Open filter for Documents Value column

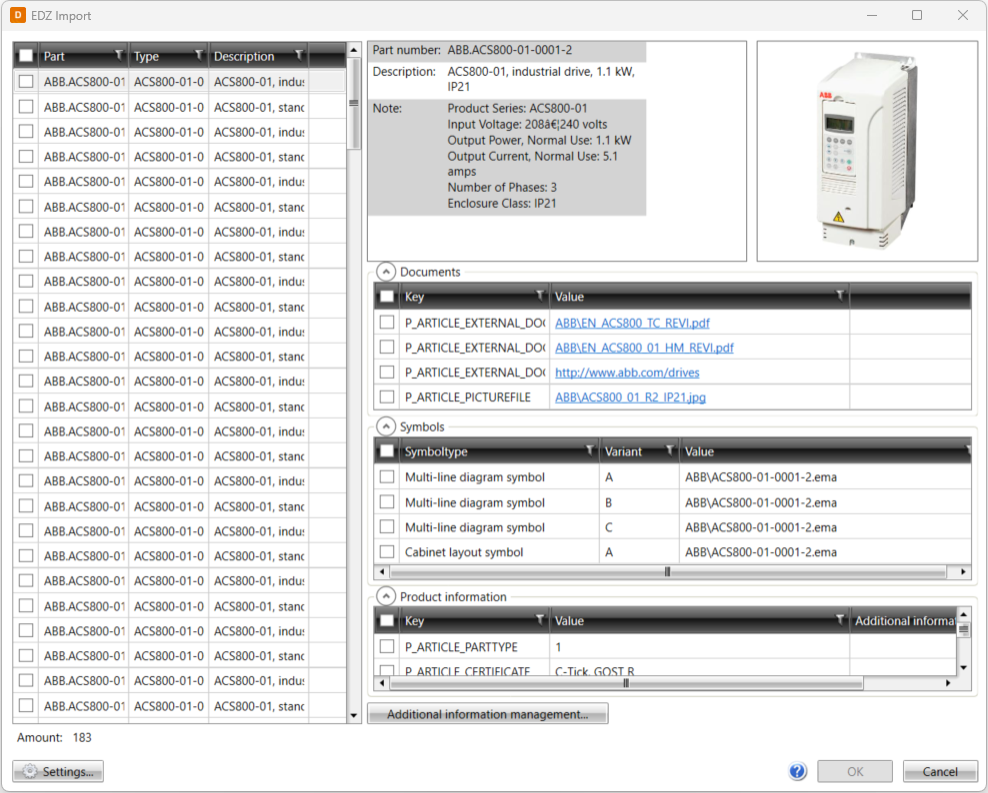click(840, 296)
